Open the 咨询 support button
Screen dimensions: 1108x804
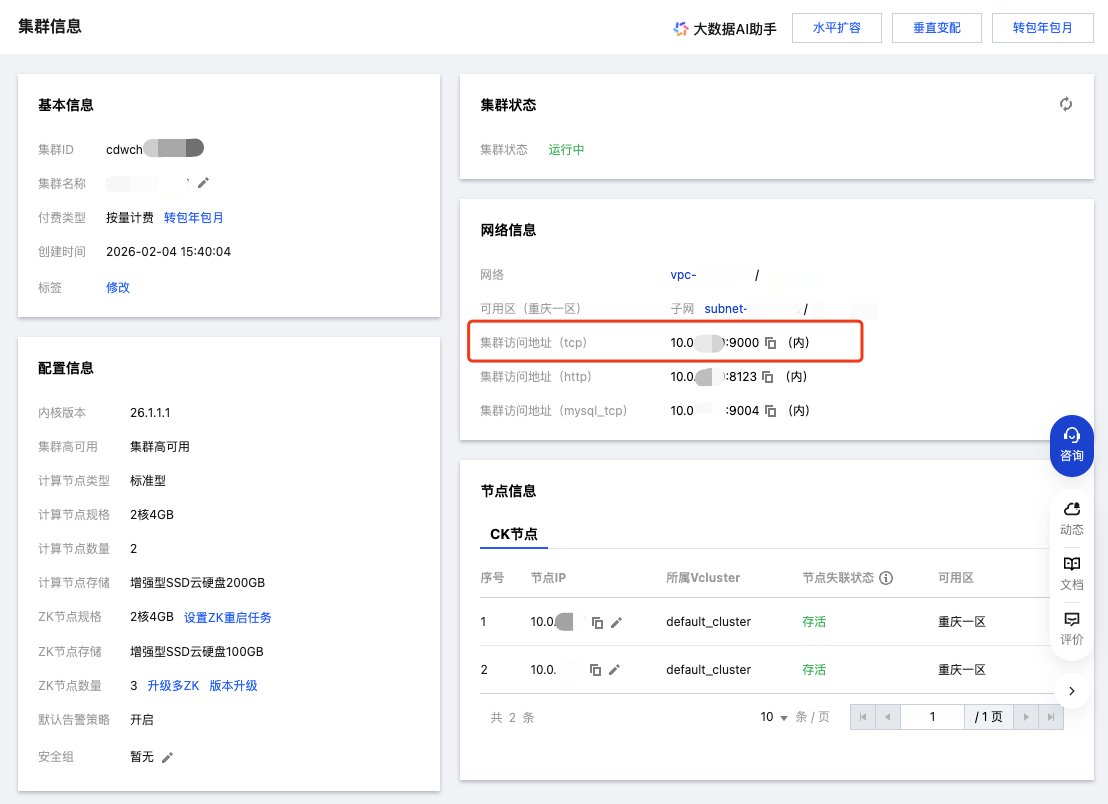point(1071,445)
